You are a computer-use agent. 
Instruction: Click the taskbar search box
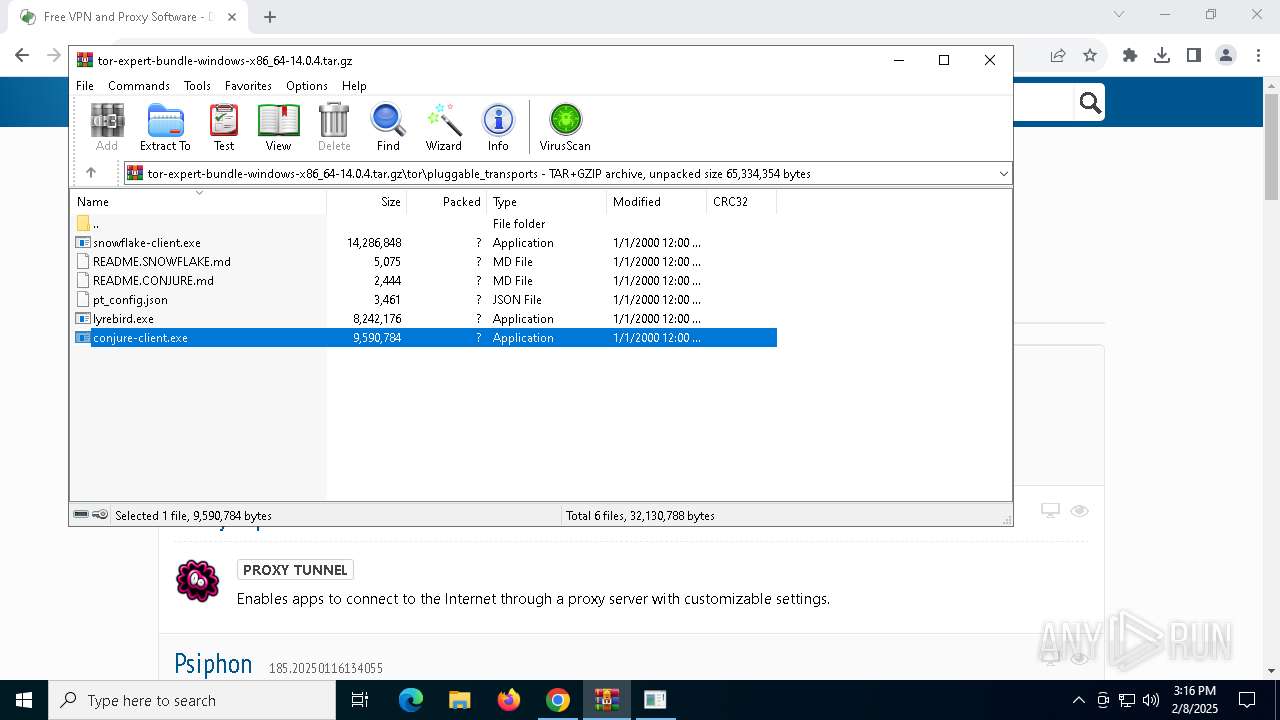[x=192, y=700]
